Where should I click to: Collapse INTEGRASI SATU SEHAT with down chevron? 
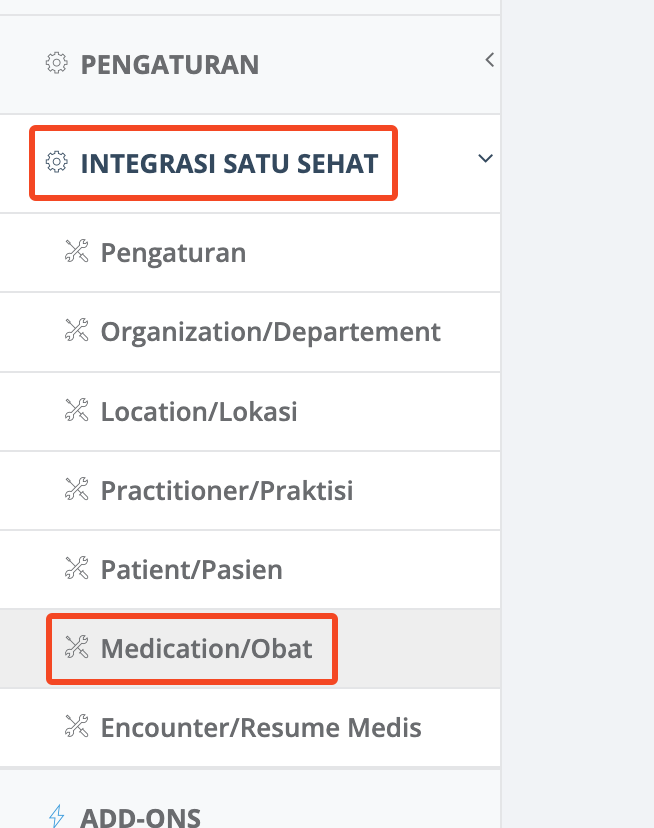tap(485, 158)
